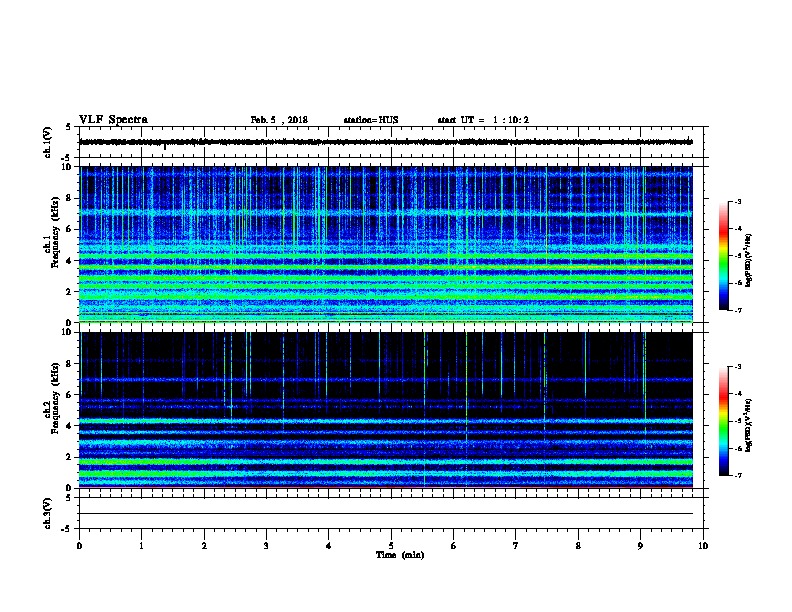Image resolution: width=792 pixels, height=612 pixels.
Task: Click the flat ch.3 waveform line
Action: (x=386, y=514)
